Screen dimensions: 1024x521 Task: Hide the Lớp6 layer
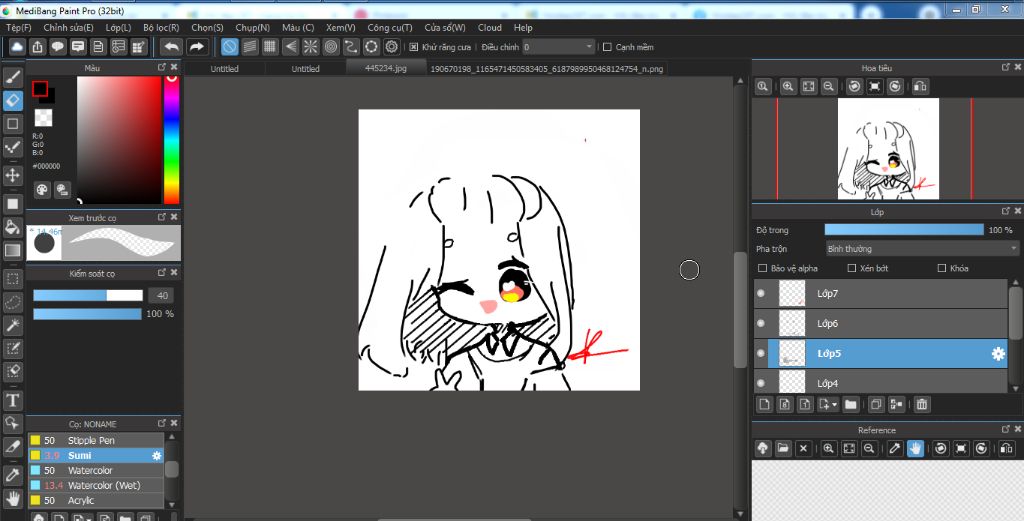pos(761,323)
